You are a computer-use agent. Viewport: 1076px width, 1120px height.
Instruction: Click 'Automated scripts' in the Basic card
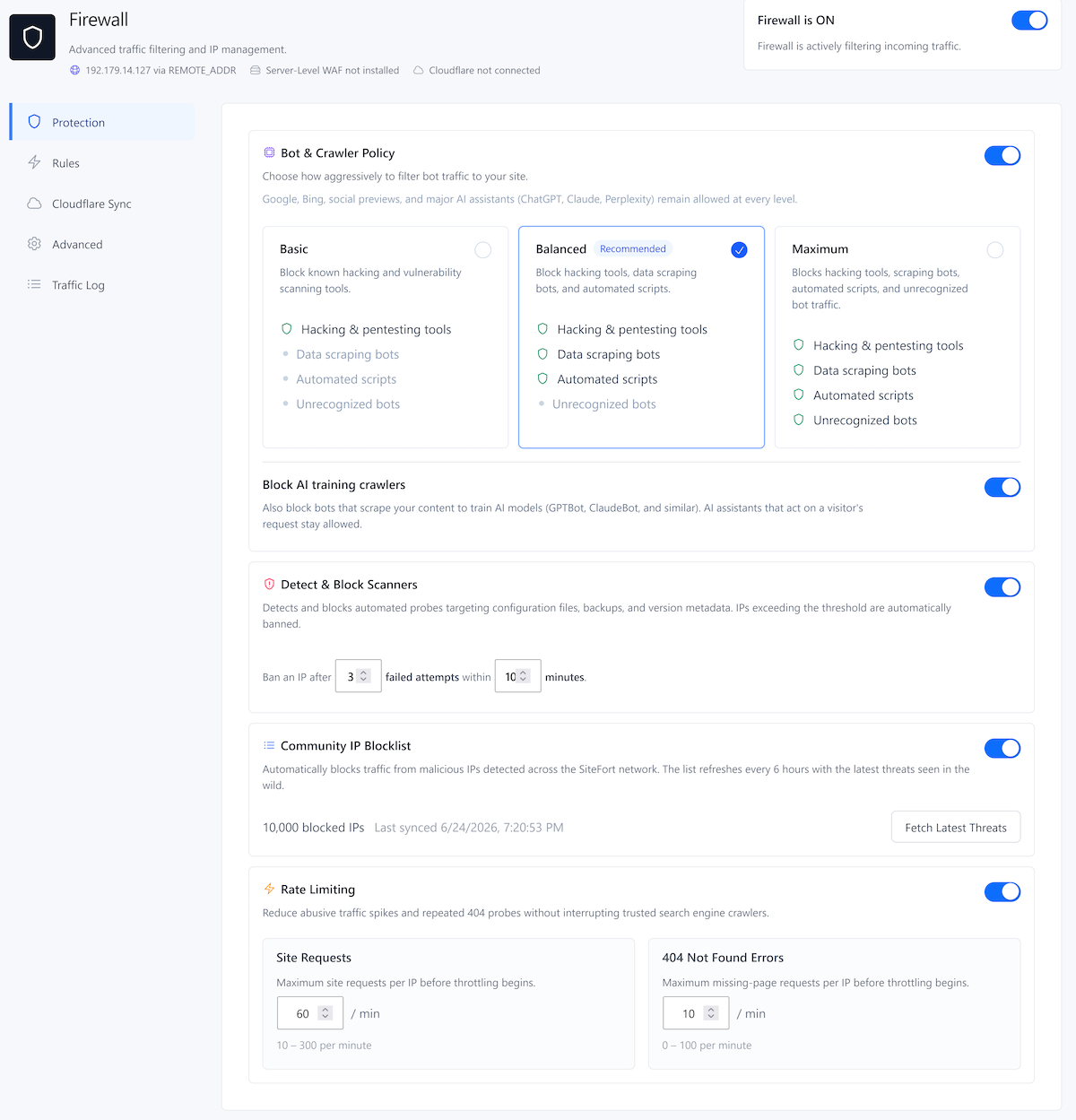(x=346, y=379)
